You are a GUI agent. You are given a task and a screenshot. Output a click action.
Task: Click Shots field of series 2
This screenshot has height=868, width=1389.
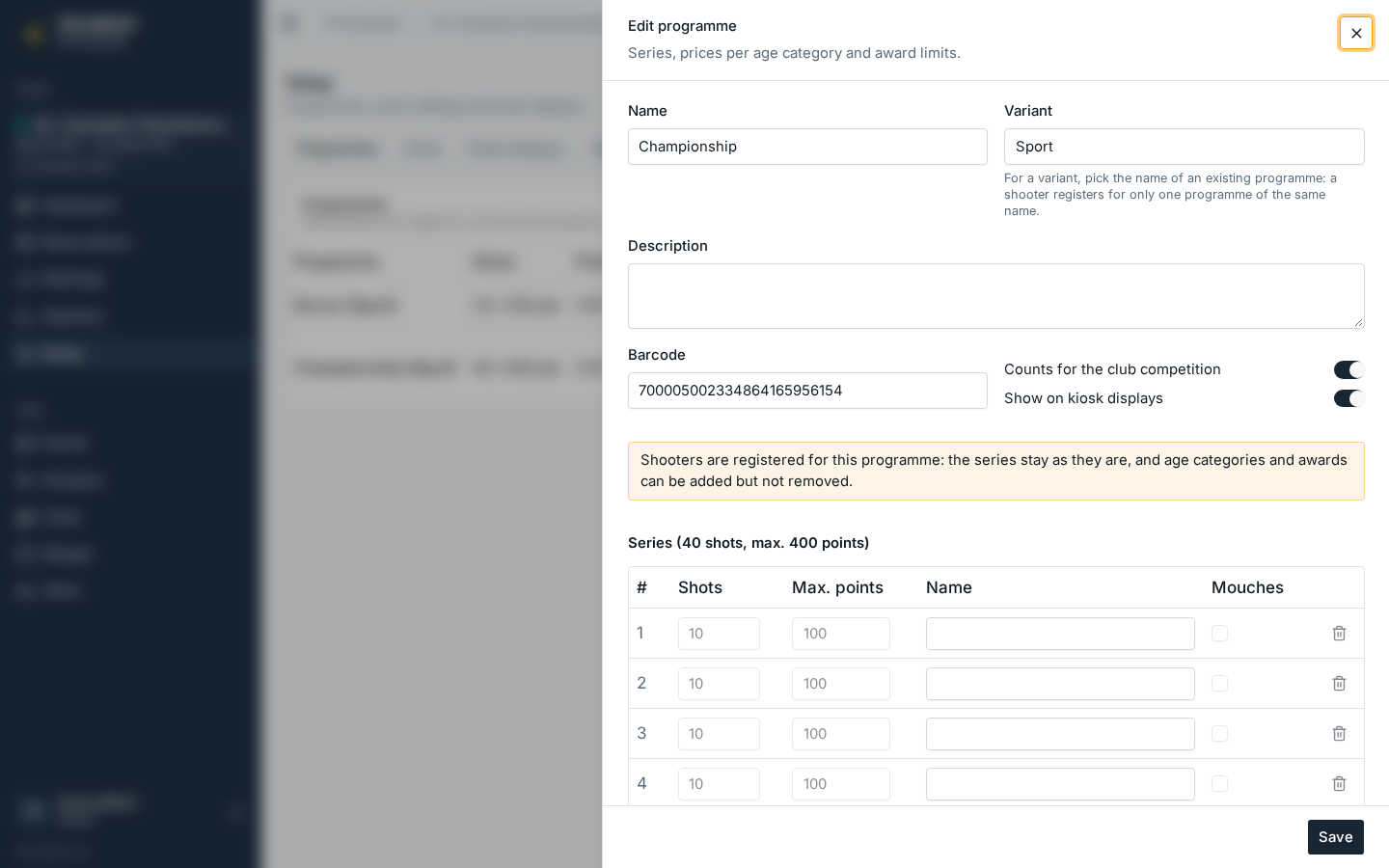click(x=719, y=684)
